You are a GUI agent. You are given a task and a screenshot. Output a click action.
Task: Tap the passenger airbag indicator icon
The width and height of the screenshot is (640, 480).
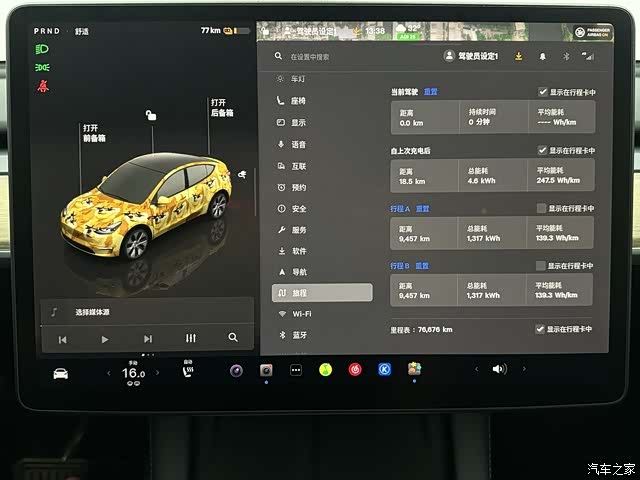pyautogui.click(x=592, y=32)
